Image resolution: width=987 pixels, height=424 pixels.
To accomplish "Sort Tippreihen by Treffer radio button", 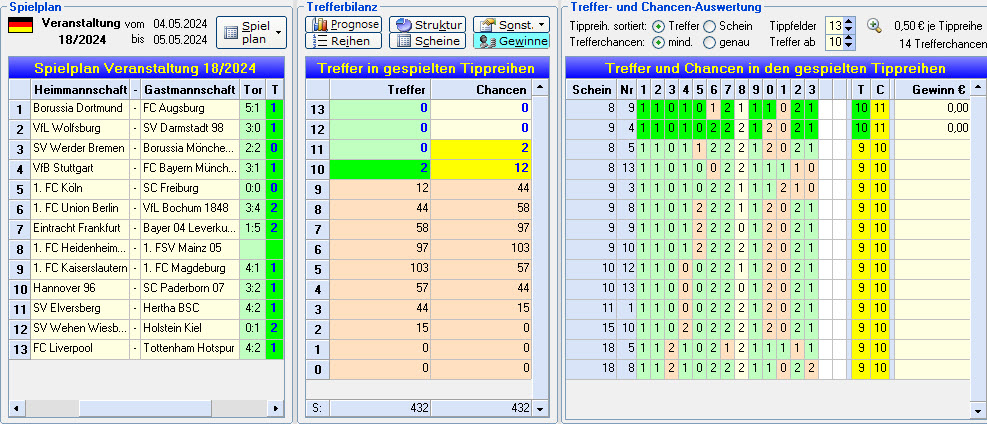I will click(658, 26).
